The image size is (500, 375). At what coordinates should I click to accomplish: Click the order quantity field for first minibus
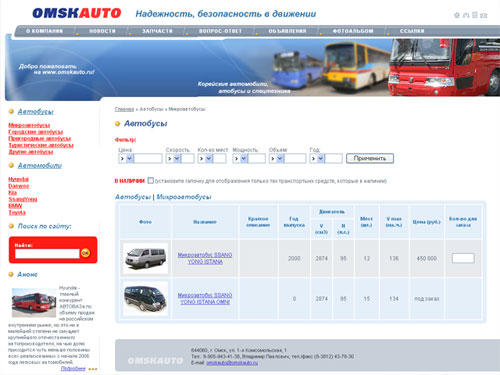(463, 258)
